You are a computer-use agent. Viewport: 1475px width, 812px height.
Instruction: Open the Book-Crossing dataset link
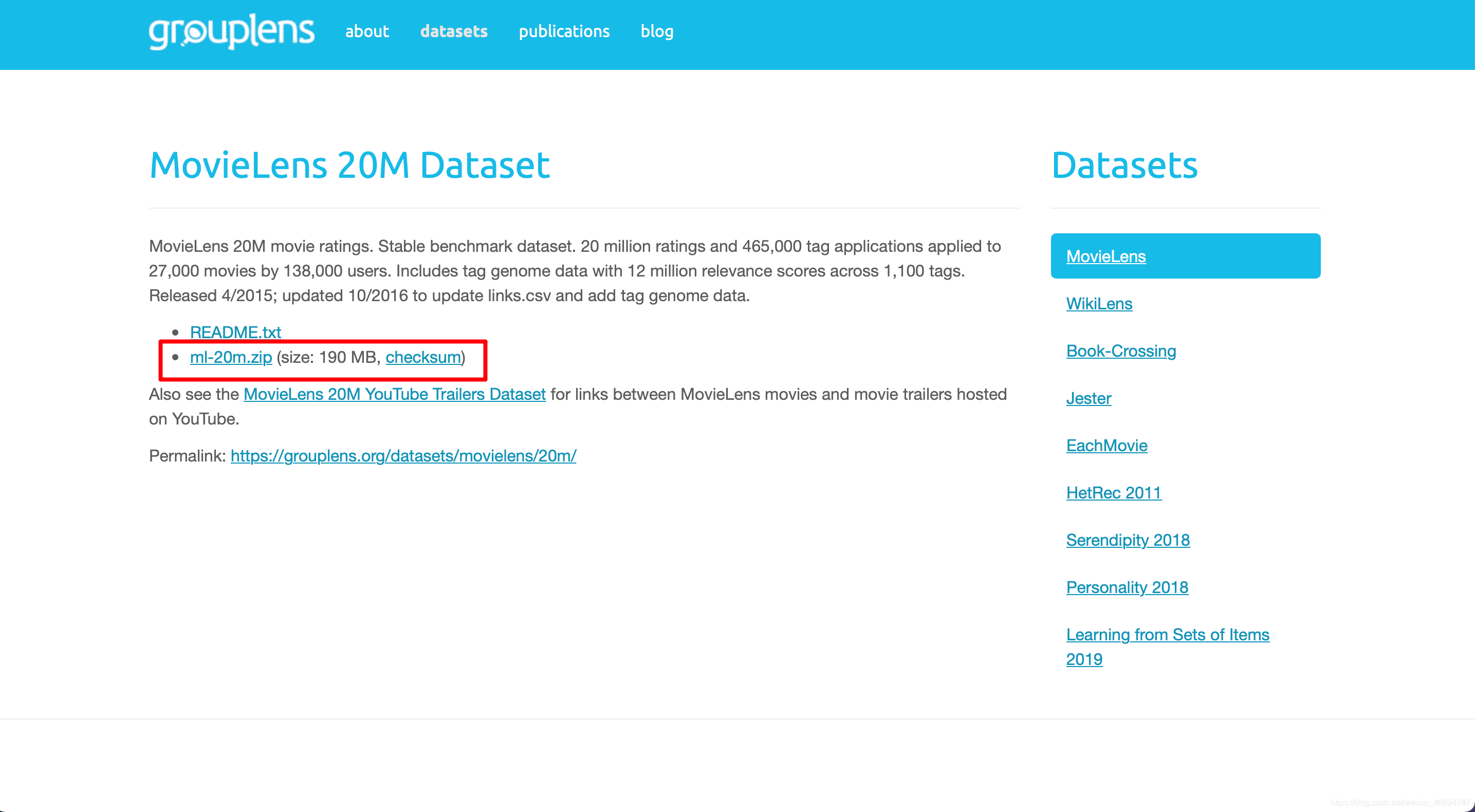pyautogui.click(x=1120, y=351)
